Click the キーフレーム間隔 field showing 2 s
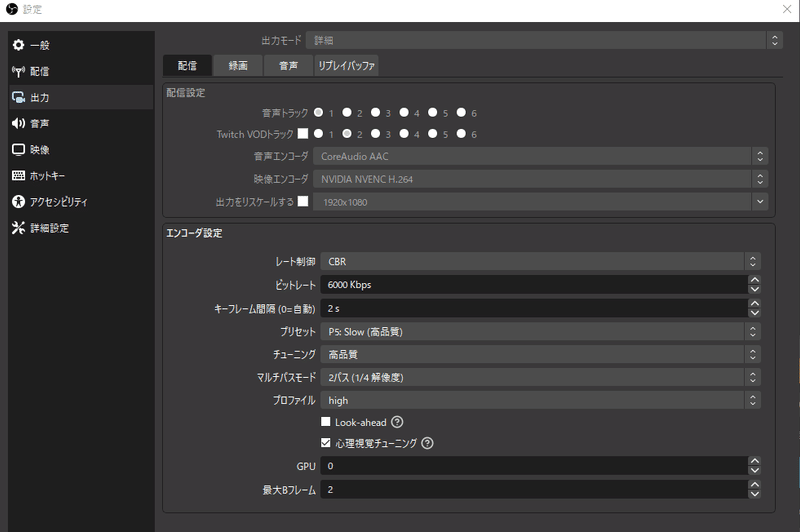Screen dimensions: 800x532 point(534,308)
